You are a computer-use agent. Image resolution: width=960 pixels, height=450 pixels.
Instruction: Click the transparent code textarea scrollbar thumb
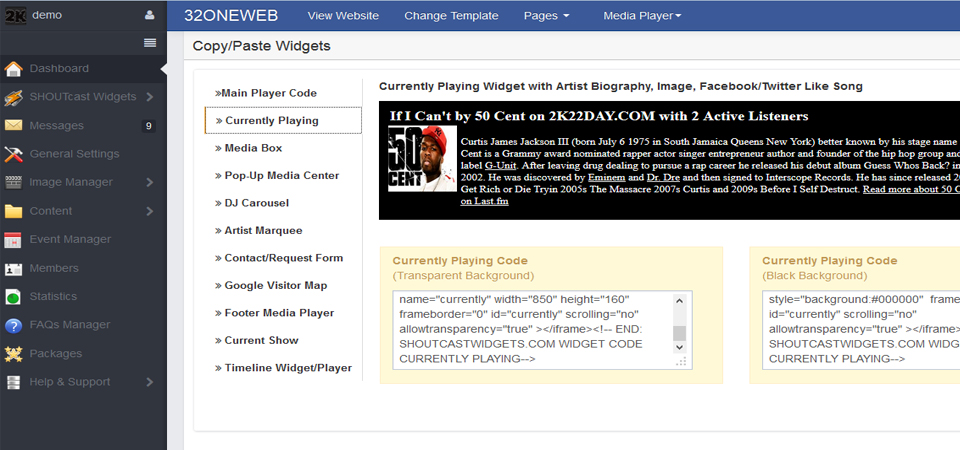tap(680, 333)
